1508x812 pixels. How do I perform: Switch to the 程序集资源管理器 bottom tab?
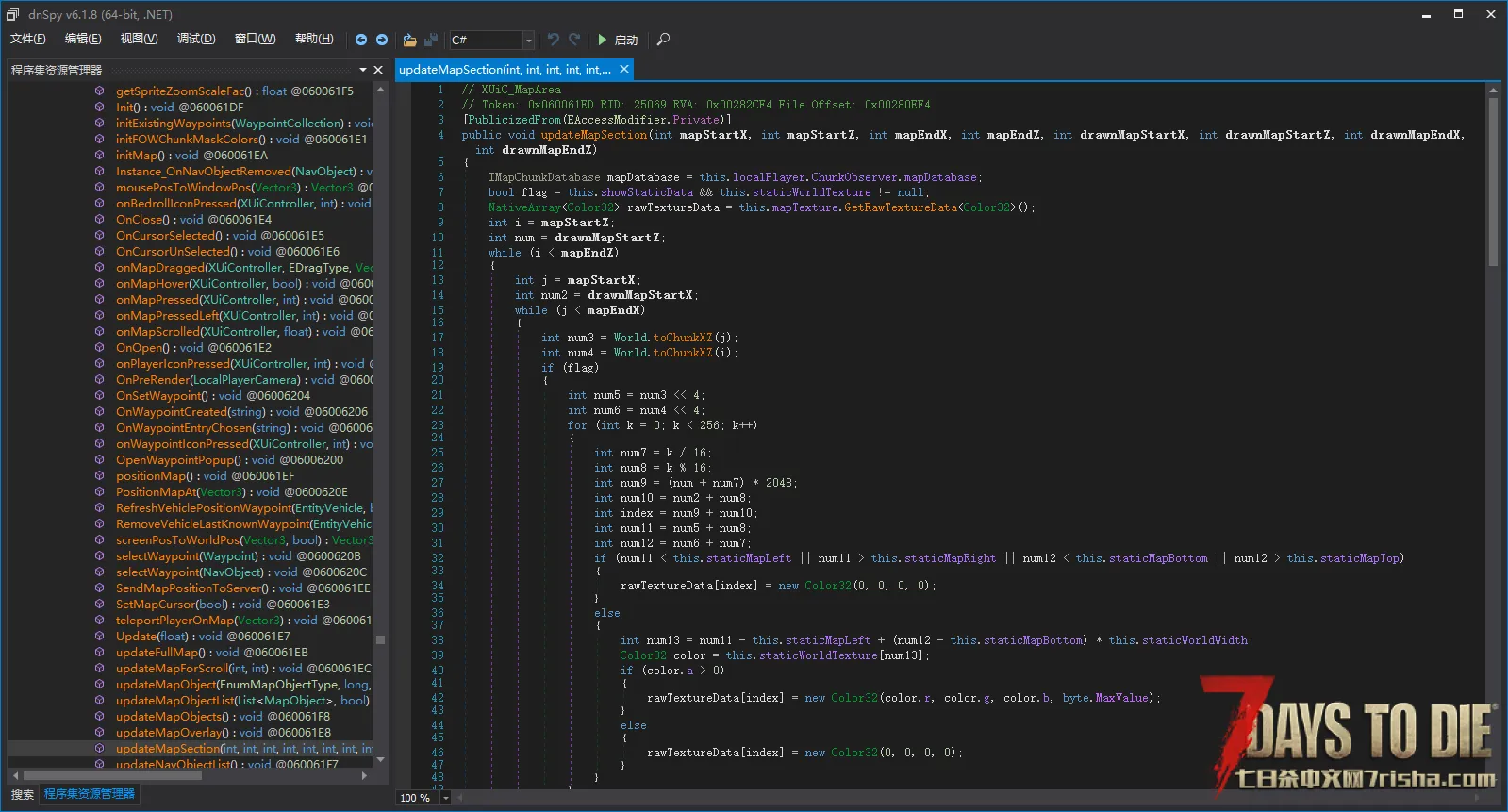[90, 794]
